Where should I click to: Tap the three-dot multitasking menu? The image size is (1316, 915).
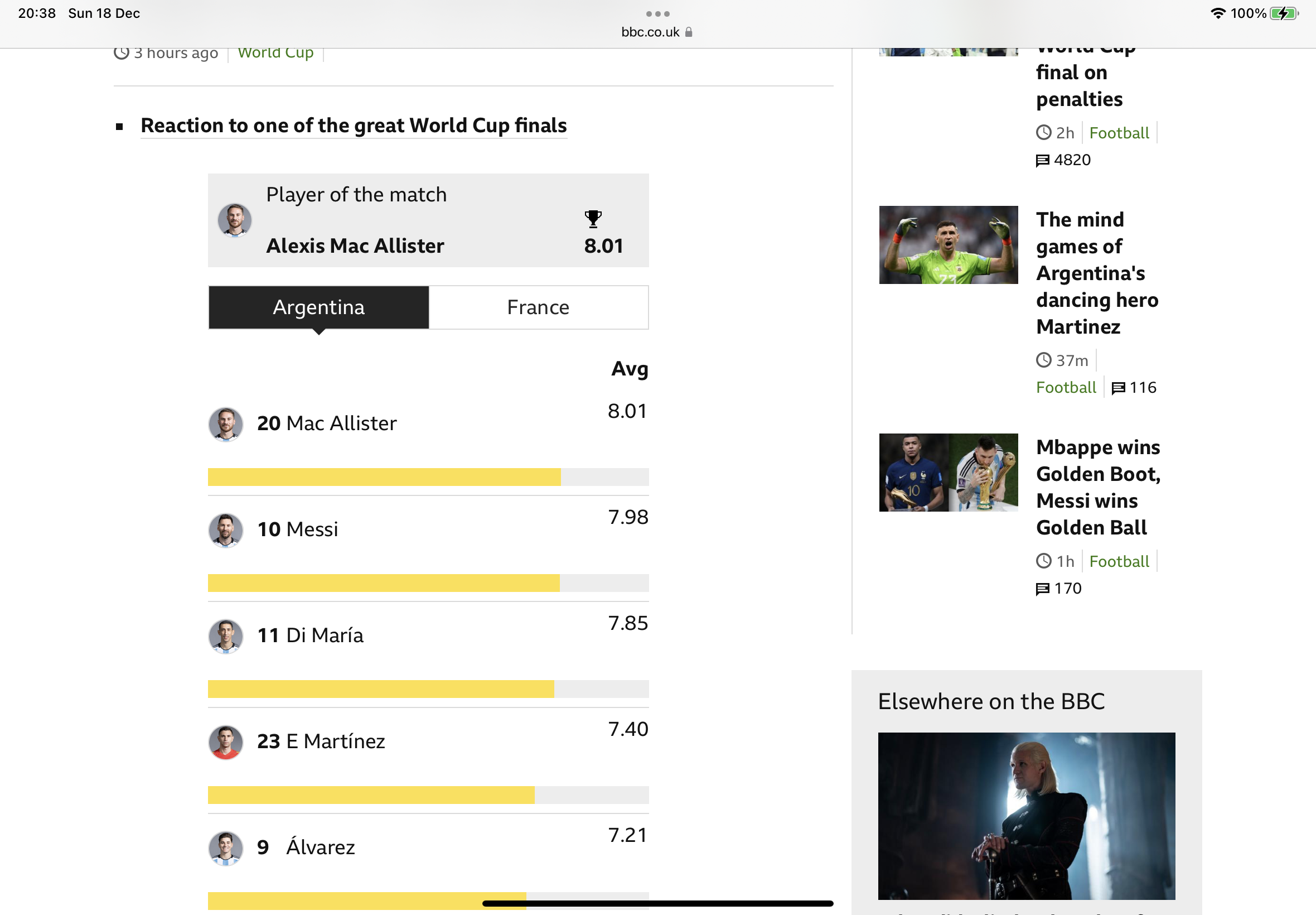click(x=657, y=14)
